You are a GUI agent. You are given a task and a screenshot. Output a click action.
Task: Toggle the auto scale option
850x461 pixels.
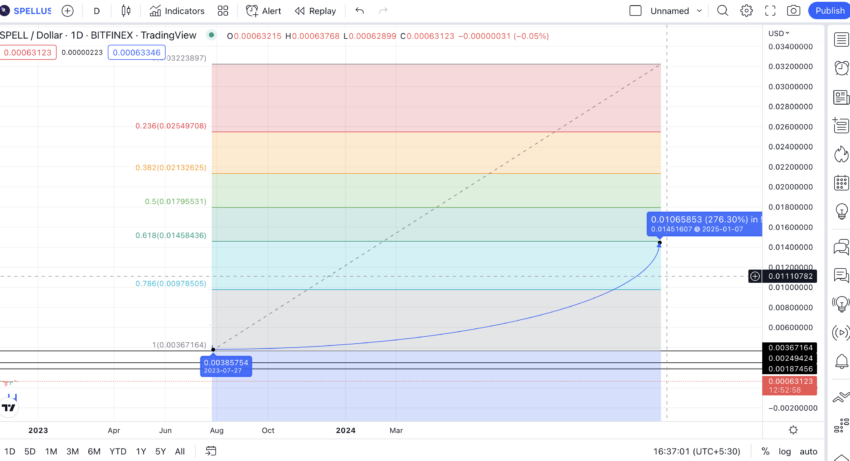point(808,451)
